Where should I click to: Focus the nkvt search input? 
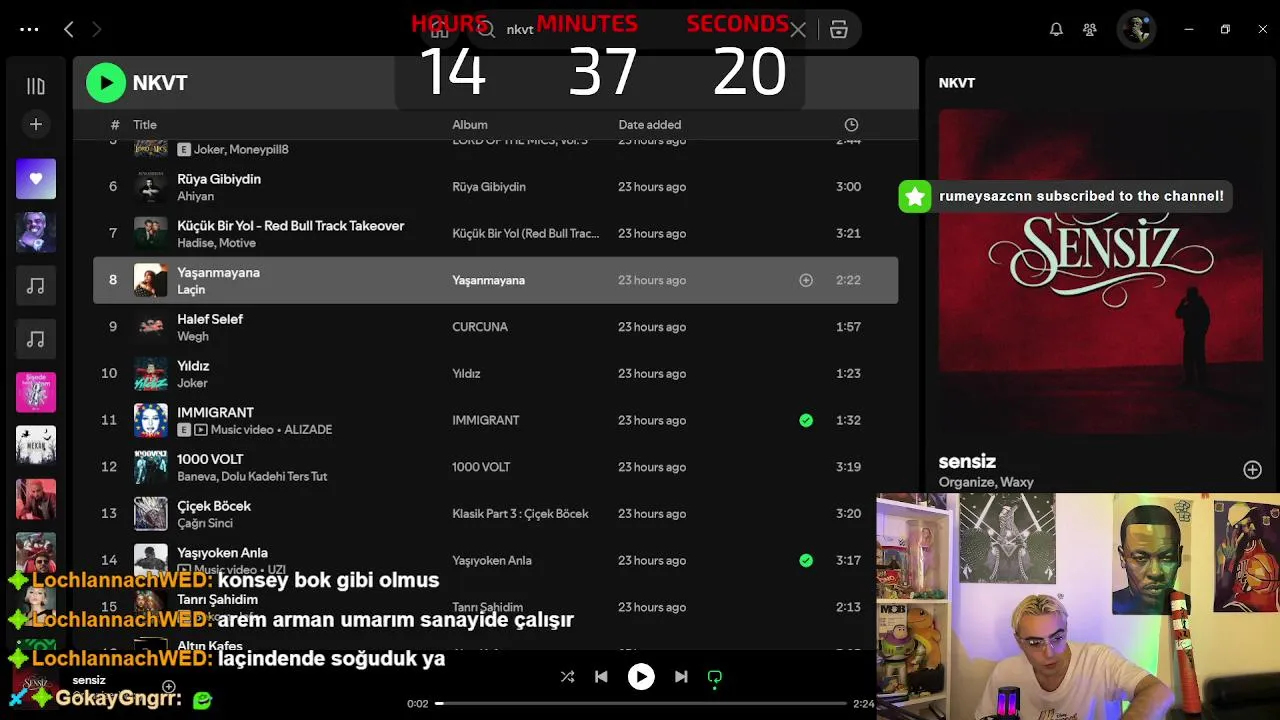[640, 30]
